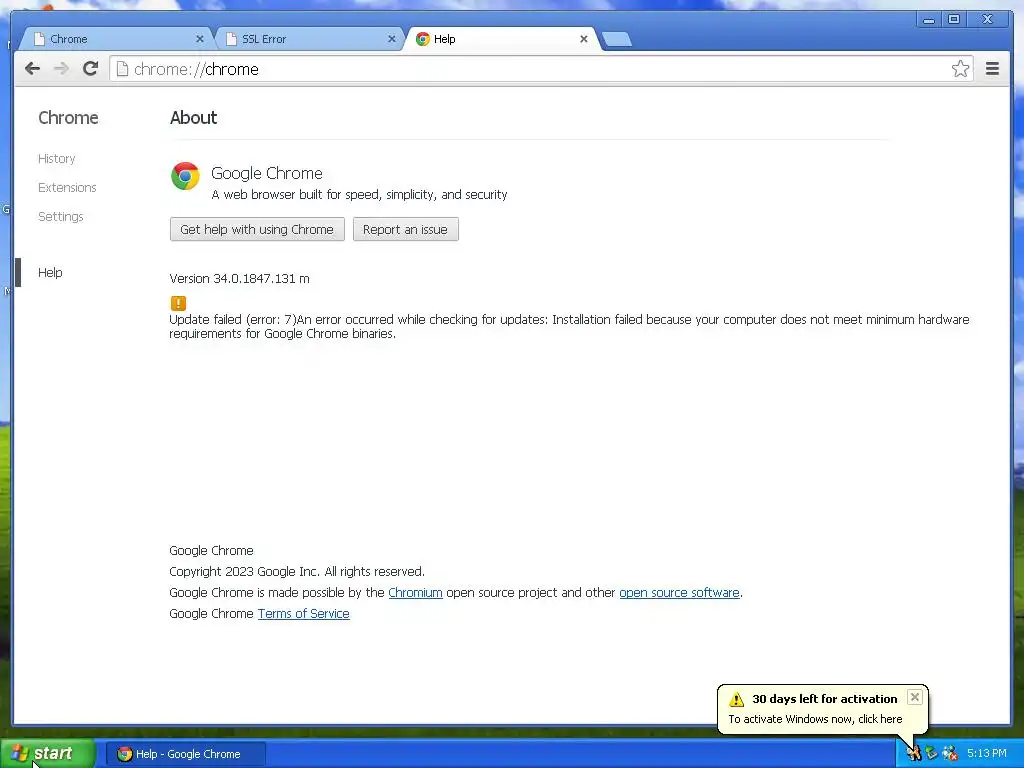Open the open source software link
The image size is (1024, 768).
coord(679,592)
